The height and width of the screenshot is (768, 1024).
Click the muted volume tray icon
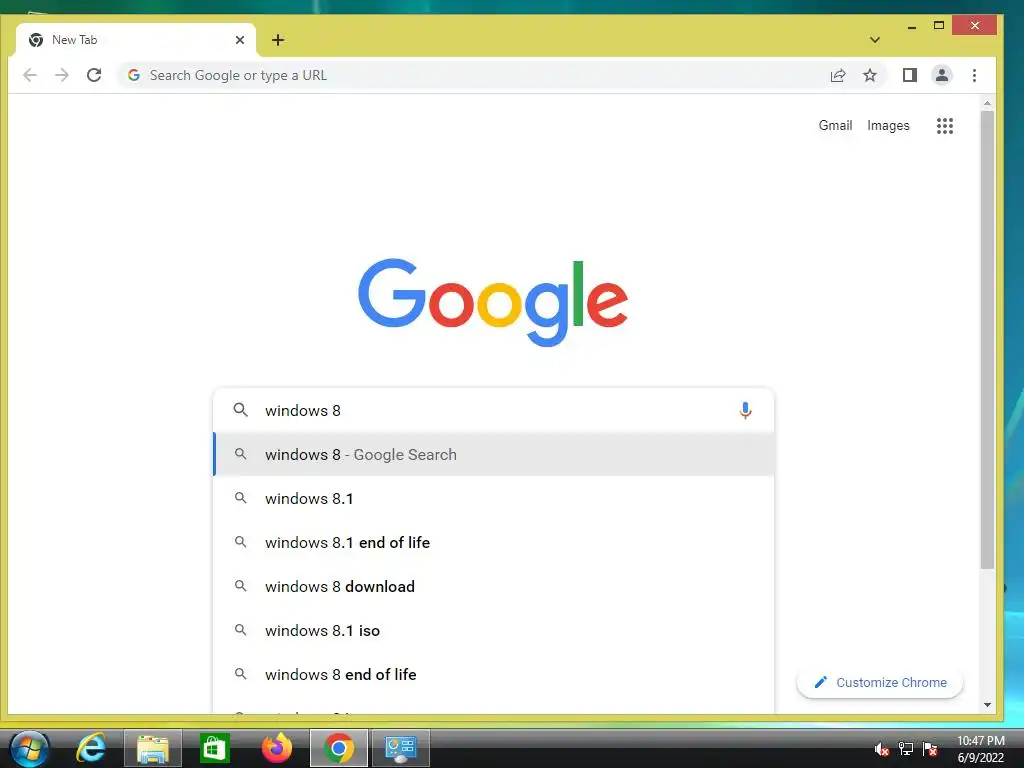tap(882, 749)
